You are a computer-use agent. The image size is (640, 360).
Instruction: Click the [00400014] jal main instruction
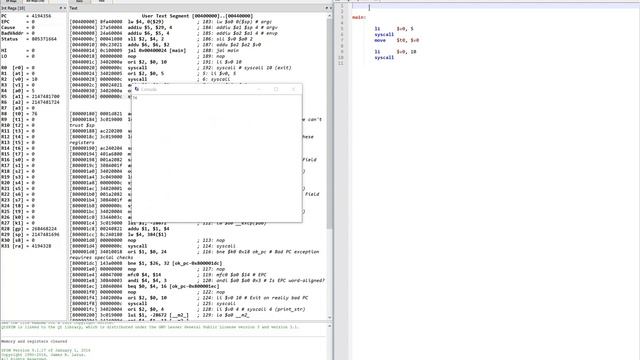tap(153, 50)
